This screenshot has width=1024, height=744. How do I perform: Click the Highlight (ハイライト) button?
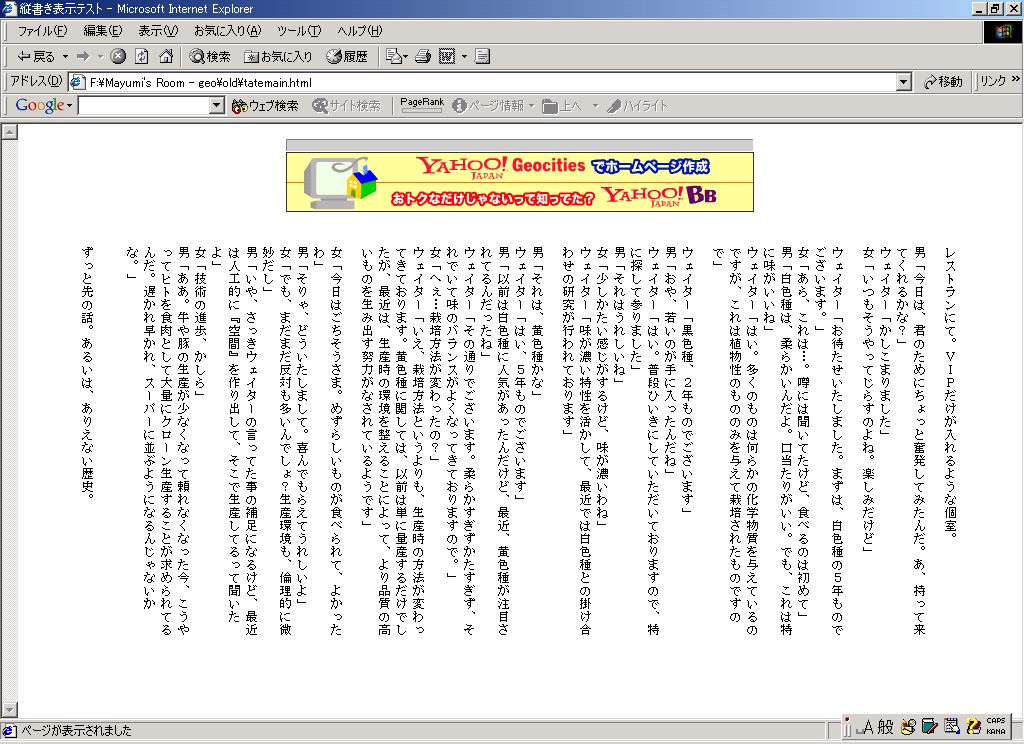tap(637, 106)
